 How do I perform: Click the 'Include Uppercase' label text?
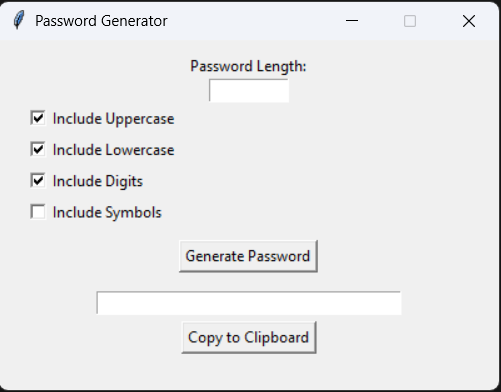113,119
